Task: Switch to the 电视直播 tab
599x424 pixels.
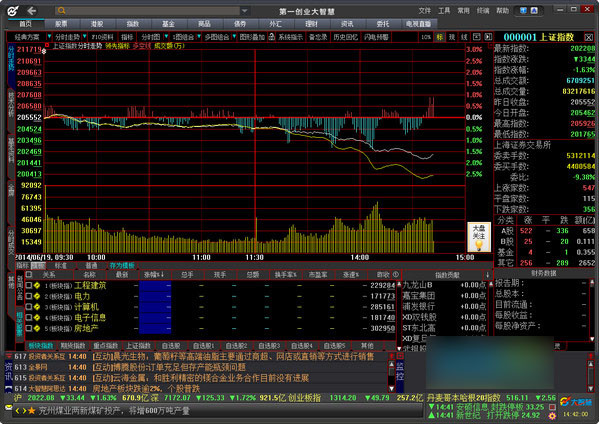Action: (x=418, y=24)
